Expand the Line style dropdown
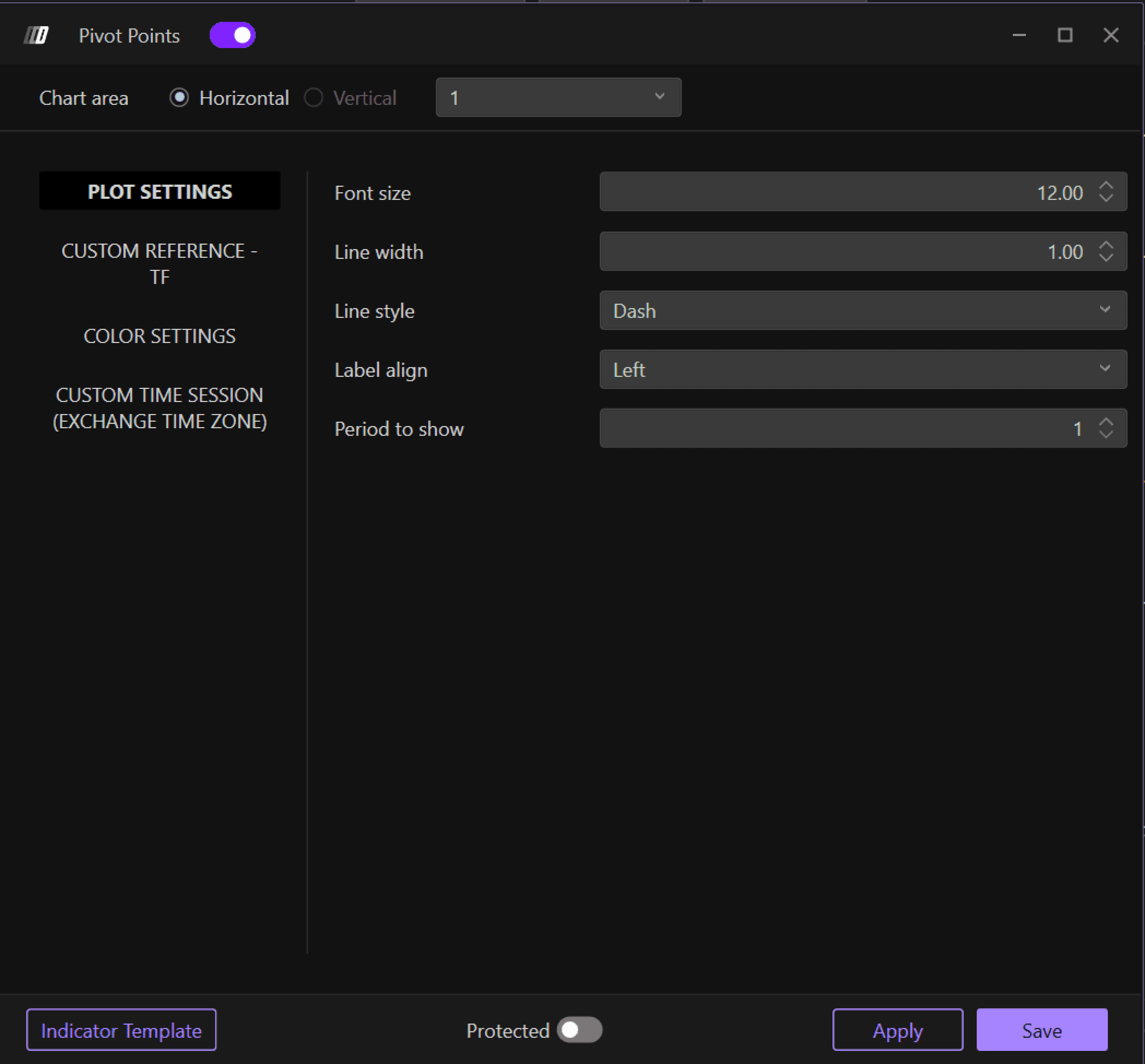Image resolution: width=1145 pixels, height=1064 pixels. click(862, 310)
